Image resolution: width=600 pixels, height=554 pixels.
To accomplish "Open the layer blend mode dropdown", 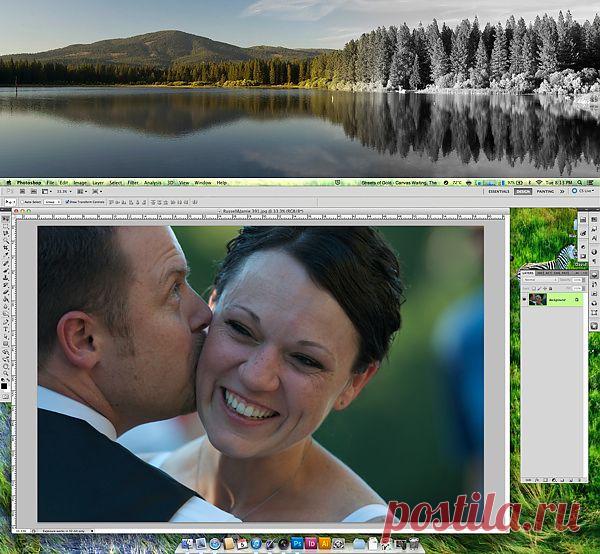I will click(540, 280).
